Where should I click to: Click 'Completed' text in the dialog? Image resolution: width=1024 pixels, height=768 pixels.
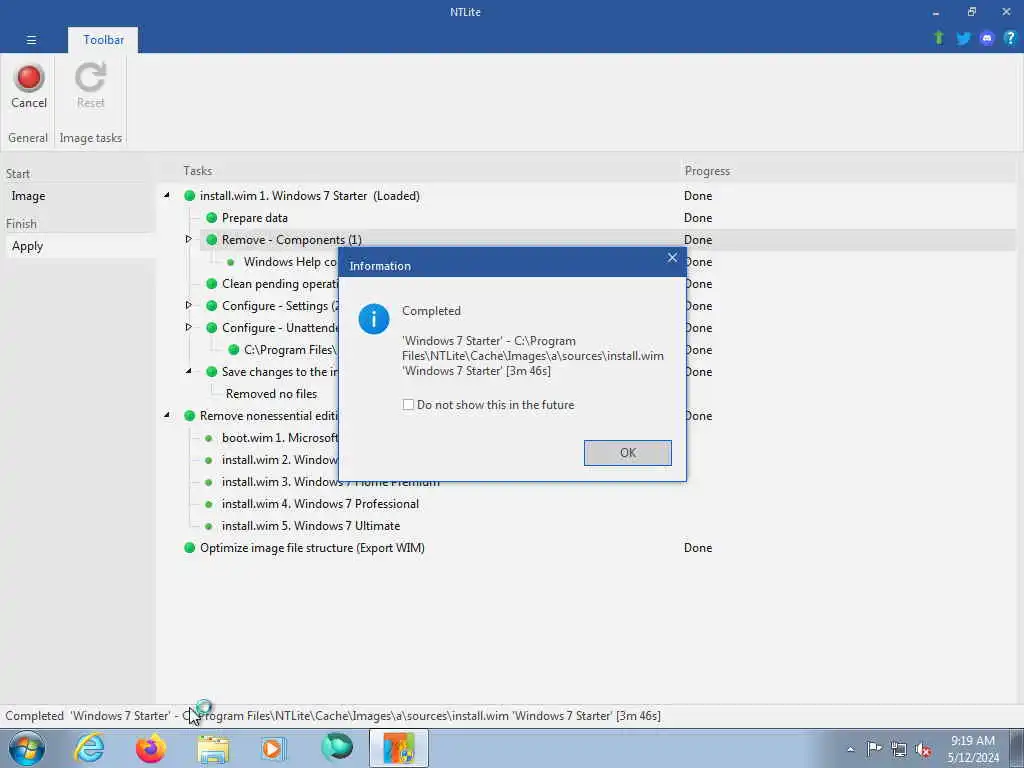click(x=431, y=311)
